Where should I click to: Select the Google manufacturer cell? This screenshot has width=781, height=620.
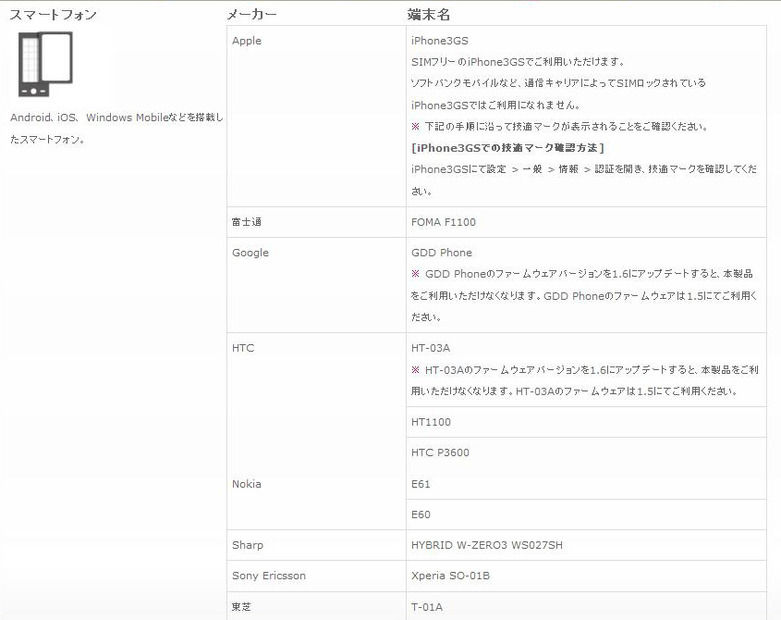coord(316,285)
